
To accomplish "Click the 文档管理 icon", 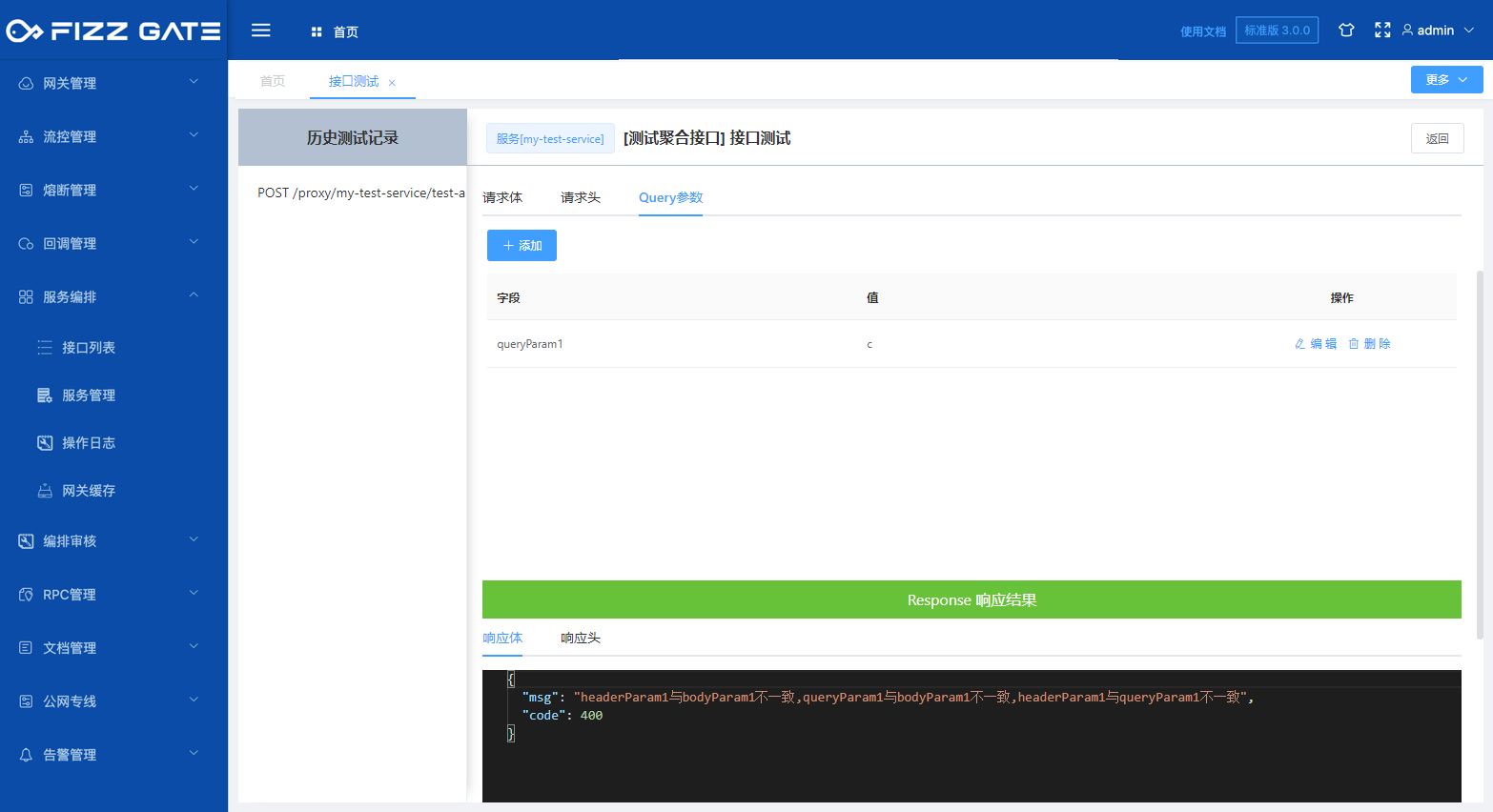I will click(26, 648).
